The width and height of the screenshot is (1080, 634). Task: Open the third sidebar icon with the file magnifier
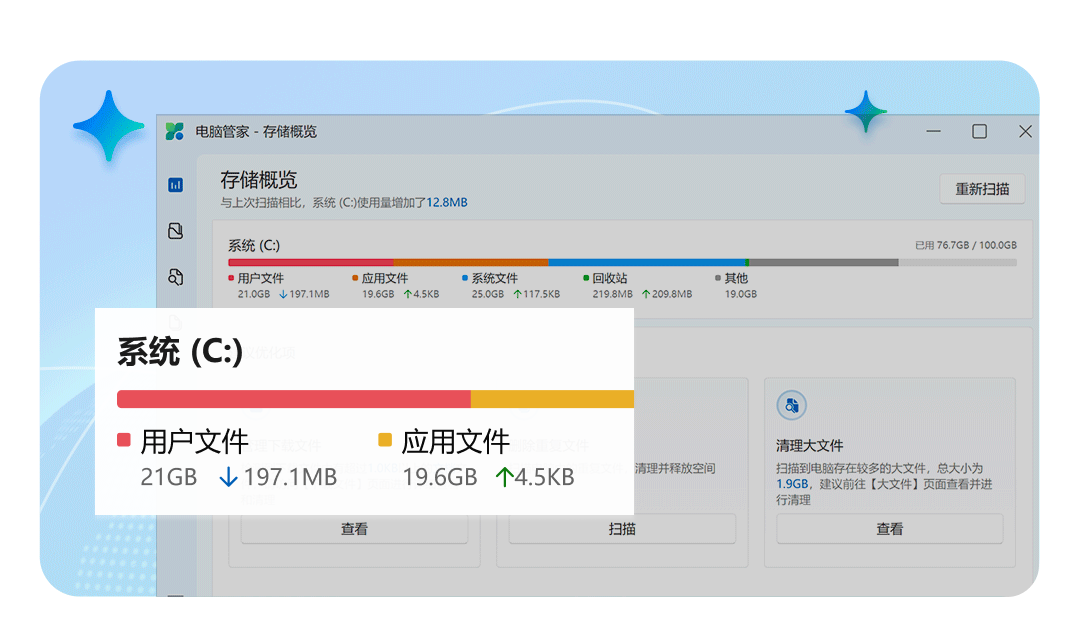pos(176,277)
